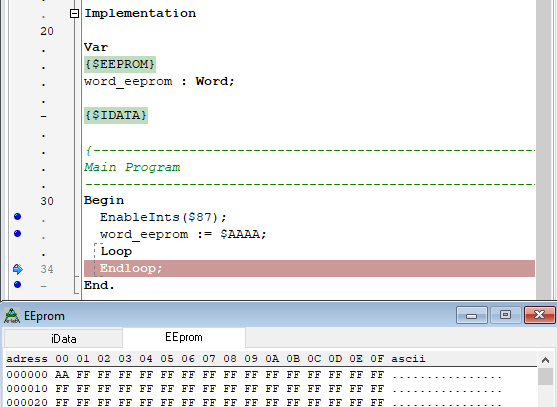
Task: Click the code editor vertical scrollbar
Action: pos(544,149)
